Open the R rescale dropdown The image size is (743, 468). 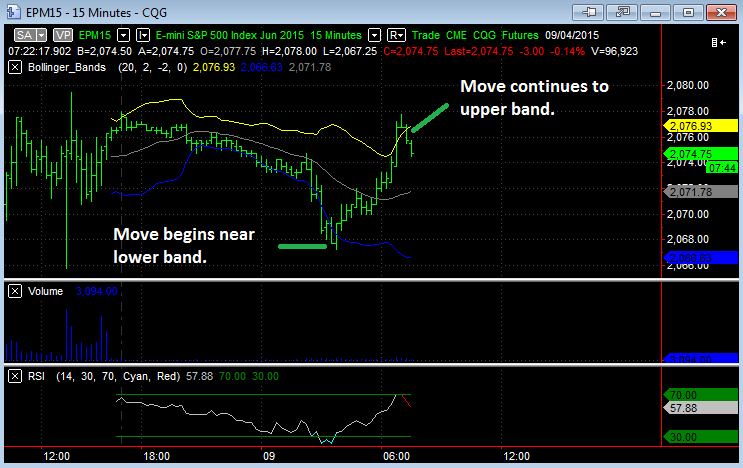click(x=397, y=35)
